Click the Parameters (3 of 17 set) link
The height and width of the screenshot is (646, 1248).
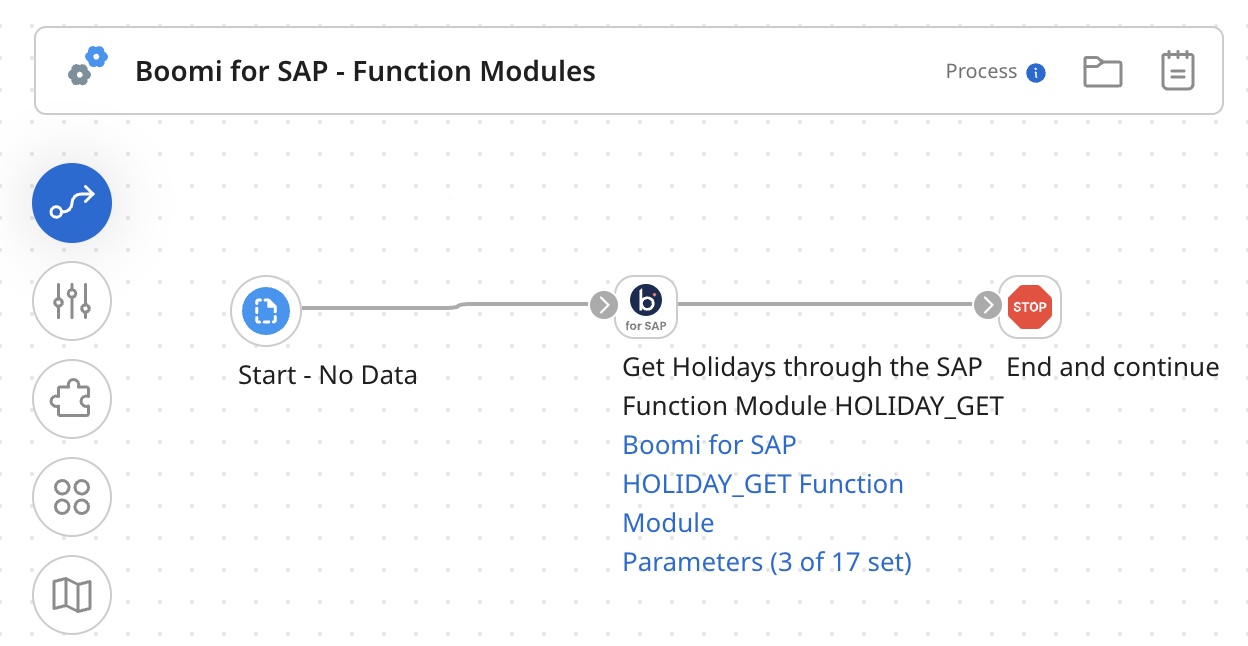767,561
